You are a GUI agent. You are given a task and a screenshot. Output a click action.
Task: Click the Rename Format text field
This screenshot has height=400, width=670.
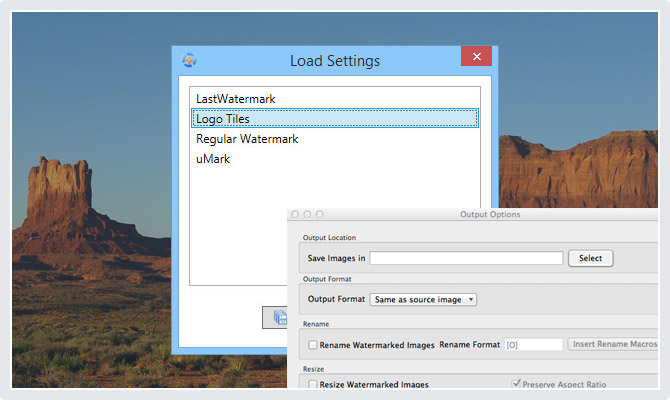534,345
